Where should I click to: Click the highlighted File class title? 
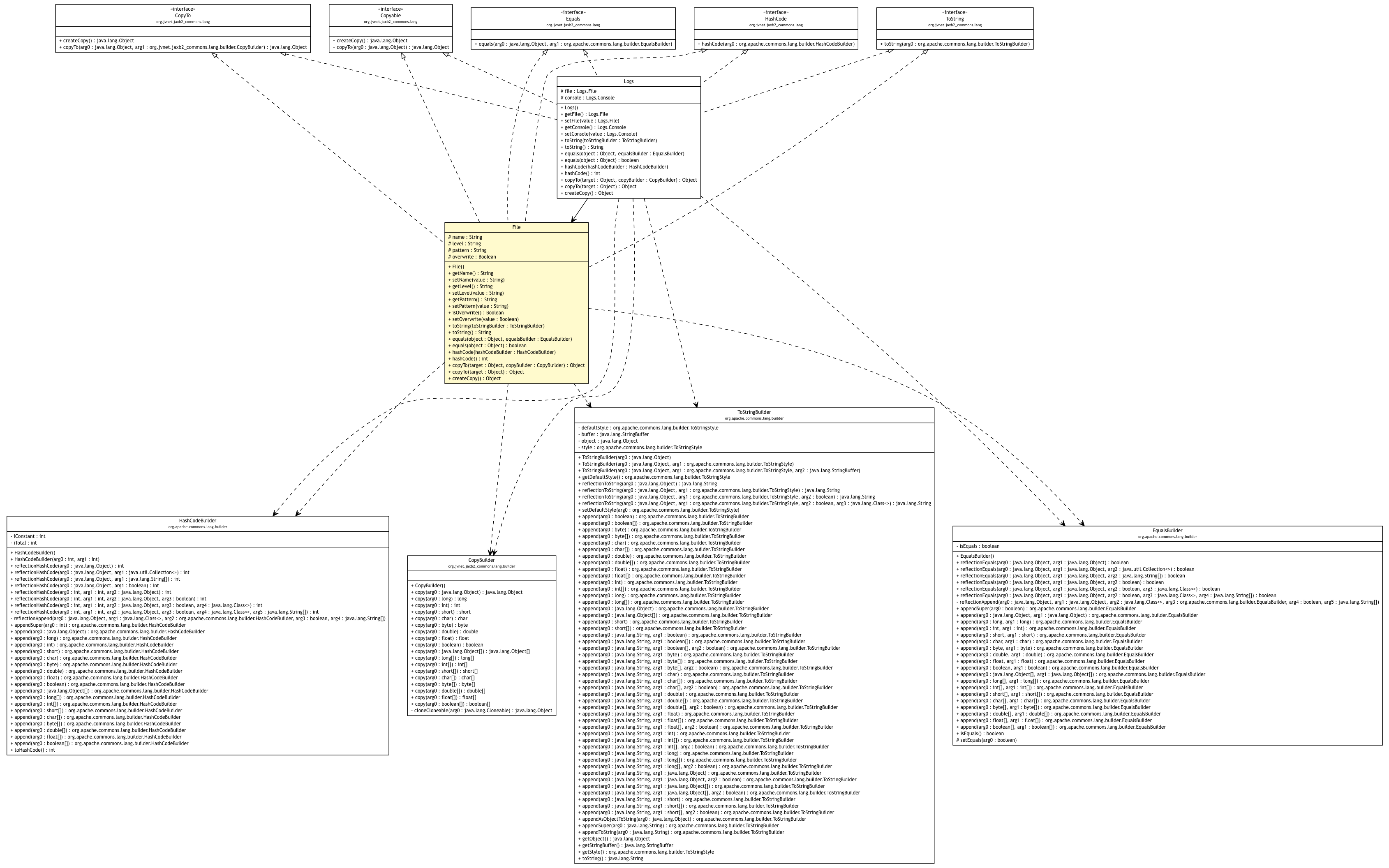click(x=516, y=227)
